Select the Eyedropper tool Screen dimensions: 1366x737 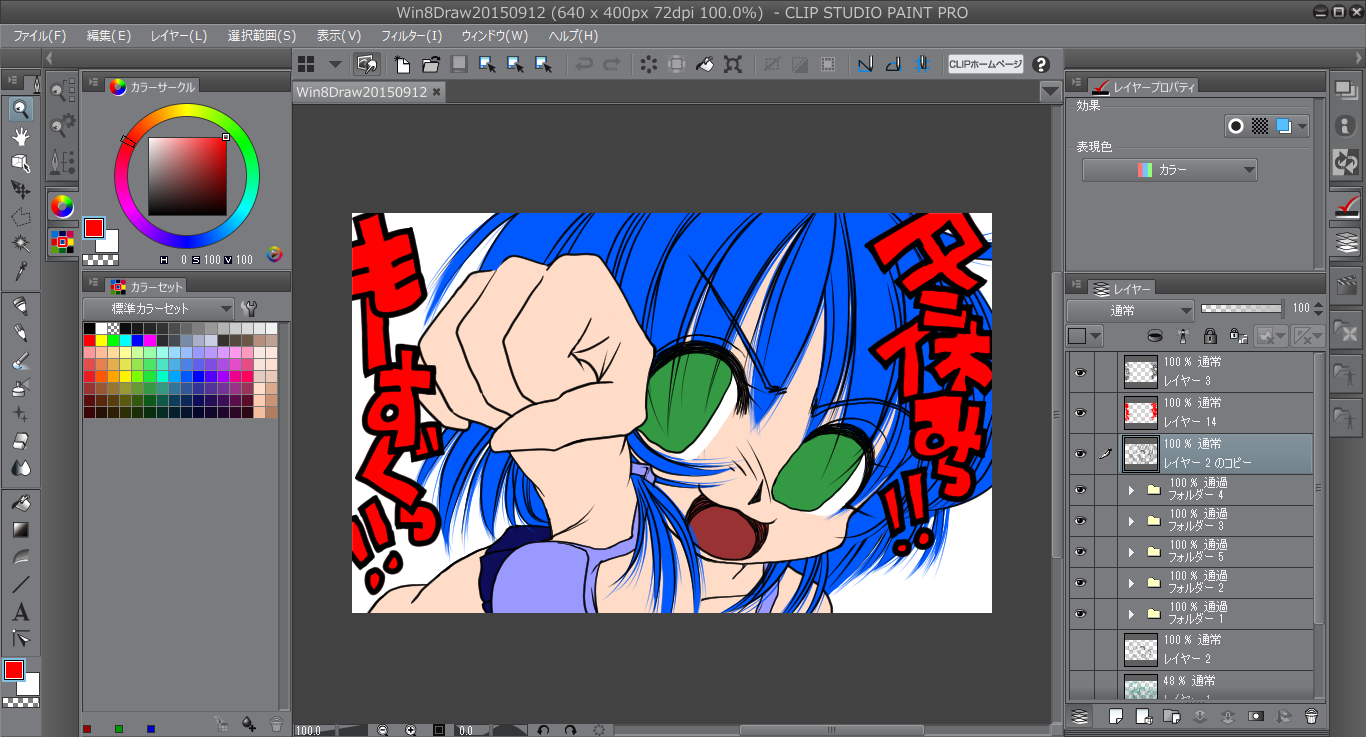(x=20, y=270)
